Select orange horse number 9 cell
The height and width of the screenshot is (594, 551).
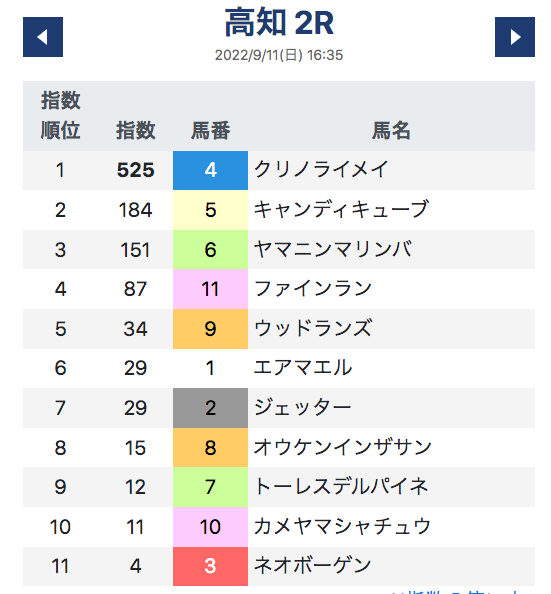tap(210, 329)
